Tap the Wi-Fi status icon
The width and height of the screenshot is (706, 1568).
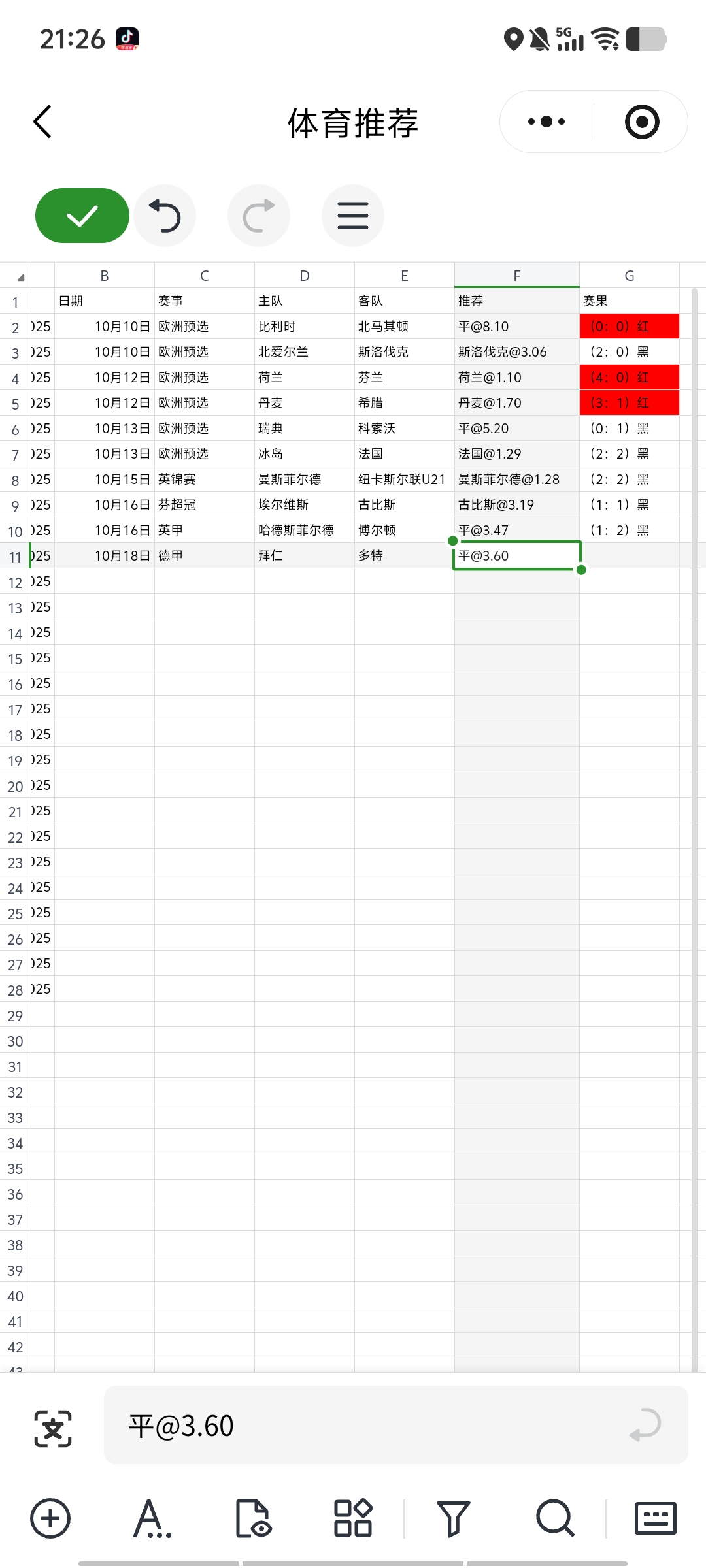(x=605, y=39)
